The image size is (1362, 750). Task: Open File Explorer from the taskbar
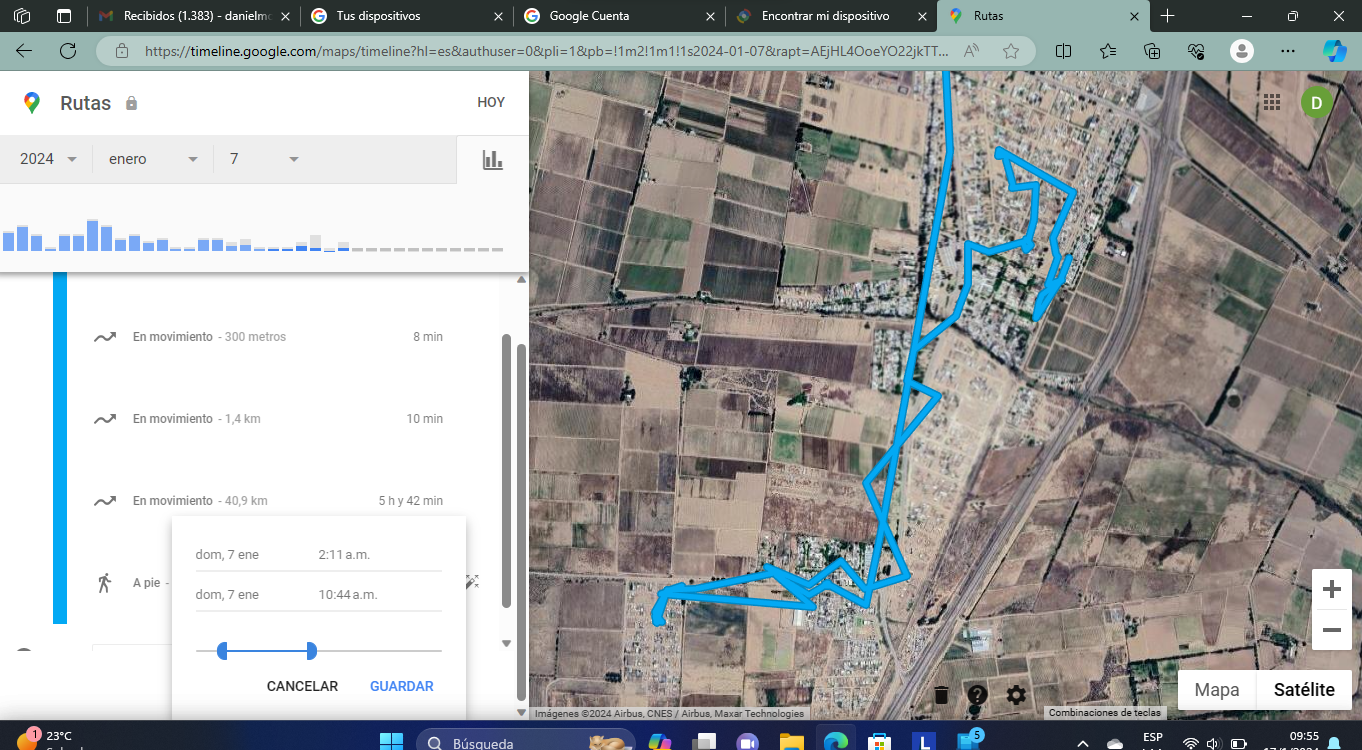(x=791, y=742)
